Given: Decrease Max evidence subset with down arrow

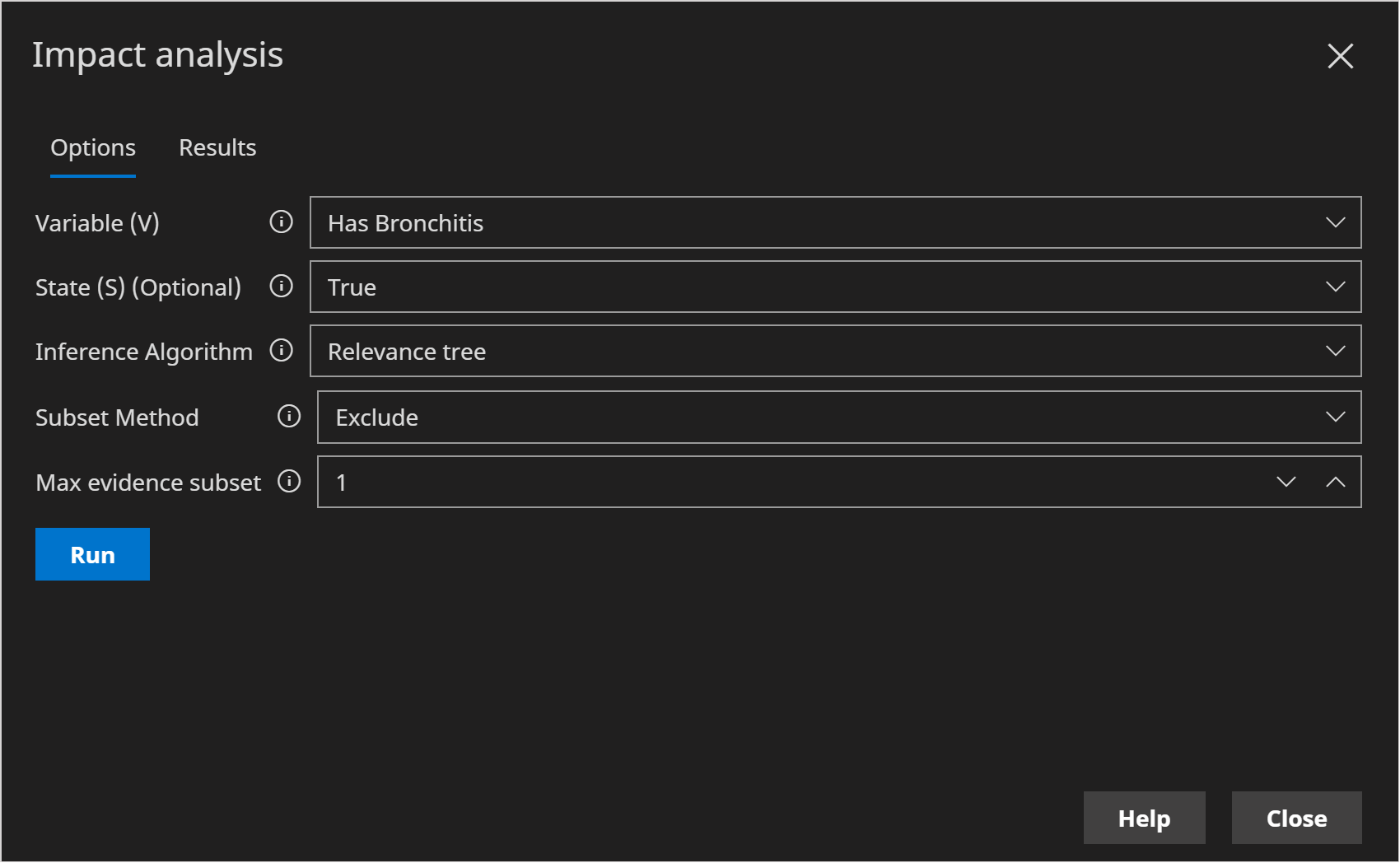Looking at the screenshot, I should tap(1286, 482).
